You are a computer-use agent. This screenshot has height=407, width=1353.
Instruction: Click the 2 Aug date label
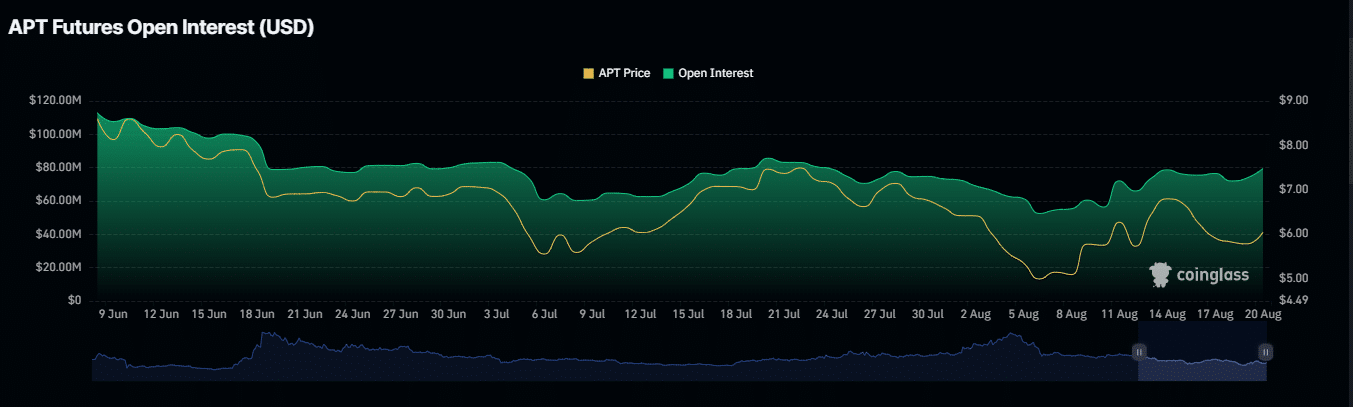[976, 314]
